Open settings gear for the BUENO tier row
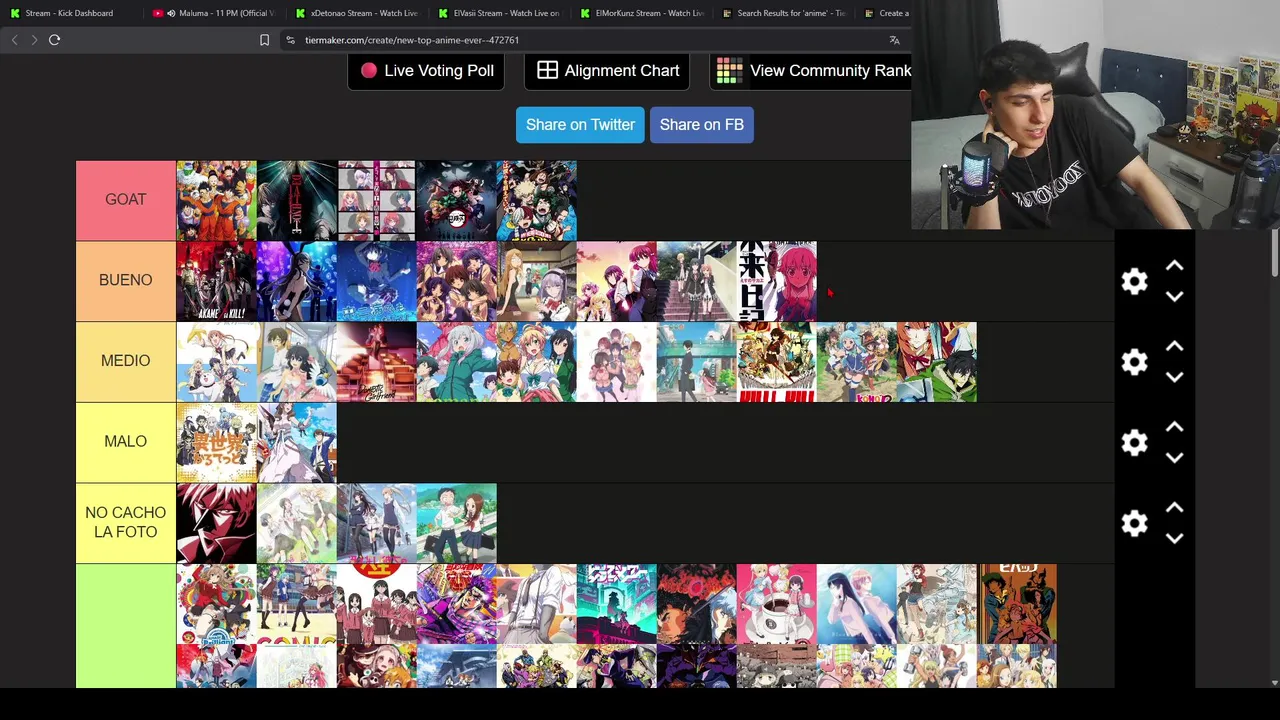1280x720 pixels. pos(1134,281)
